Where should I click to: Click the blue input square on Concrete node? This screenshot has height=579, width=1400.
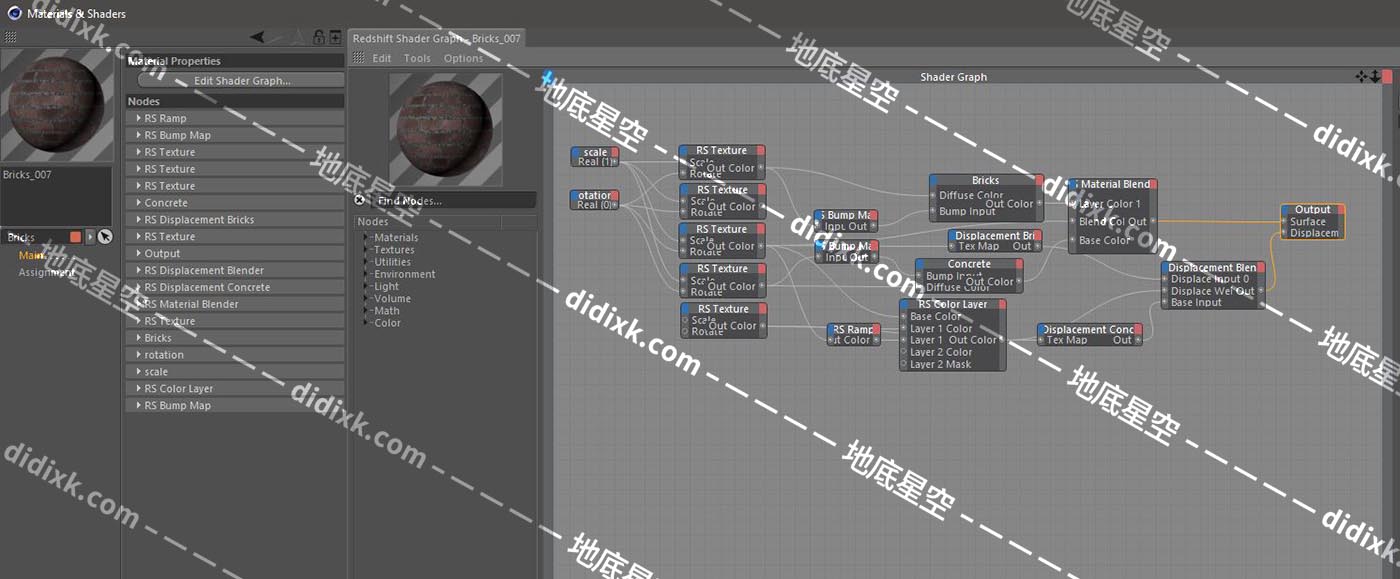[x=921, y=264]
